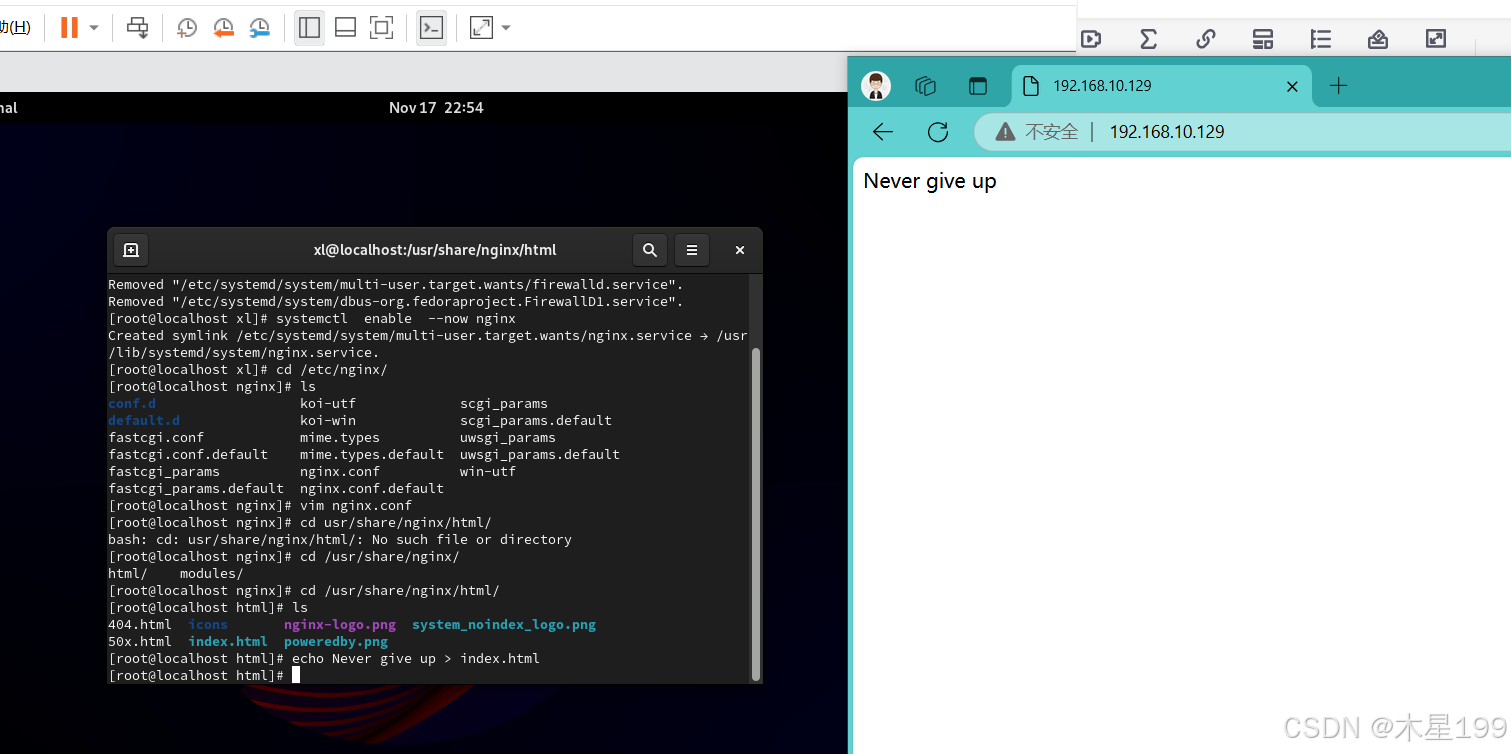Click 404.html in the terminal ls output
This screenshot has width=1511, height=754.
click(x=140, y=625)
